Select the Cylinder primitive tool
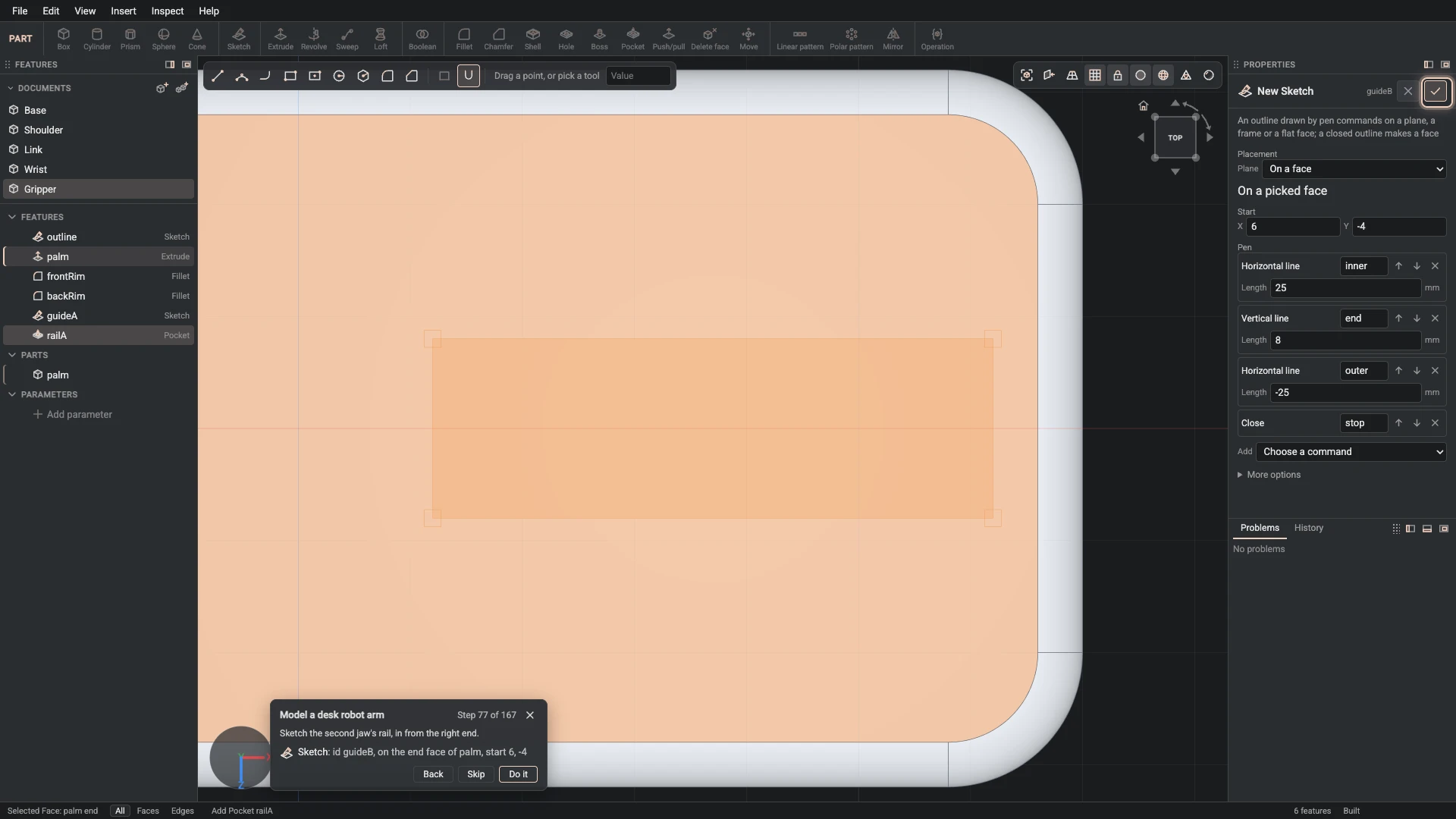Screen dimensions: 1456x819 (96, 39)
